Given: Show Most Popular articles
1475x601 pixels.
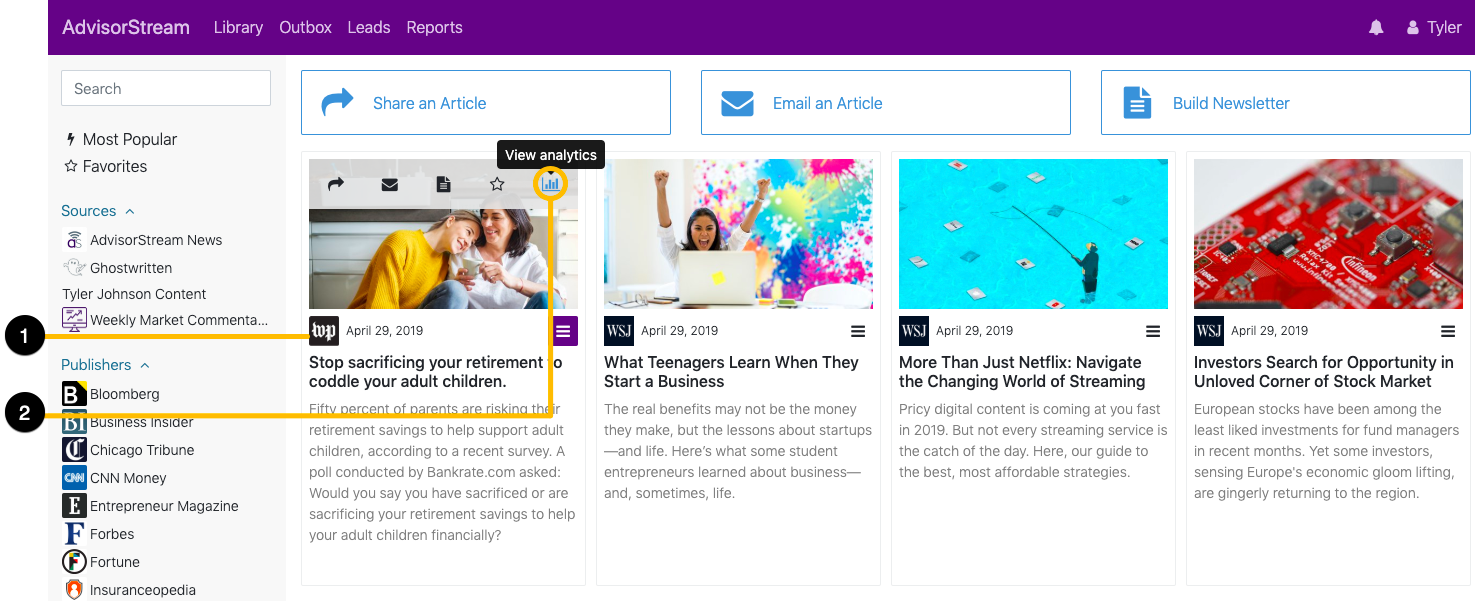Looking at the screenshot, I should (121, 139).
